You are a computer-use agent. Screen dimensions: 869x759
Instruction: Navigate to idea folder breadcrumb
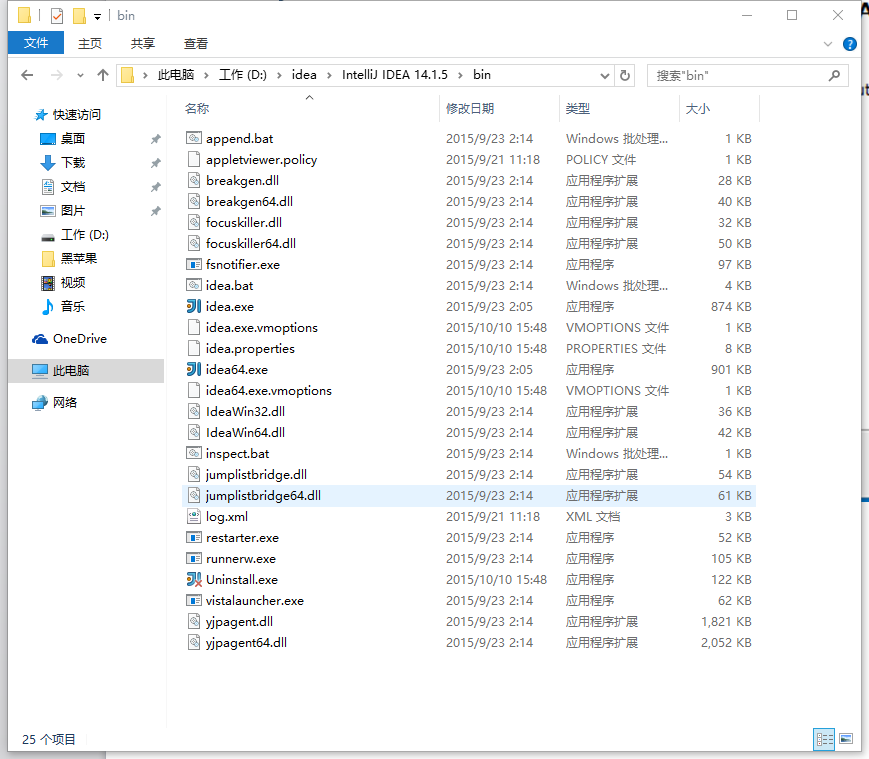(304, 75)
